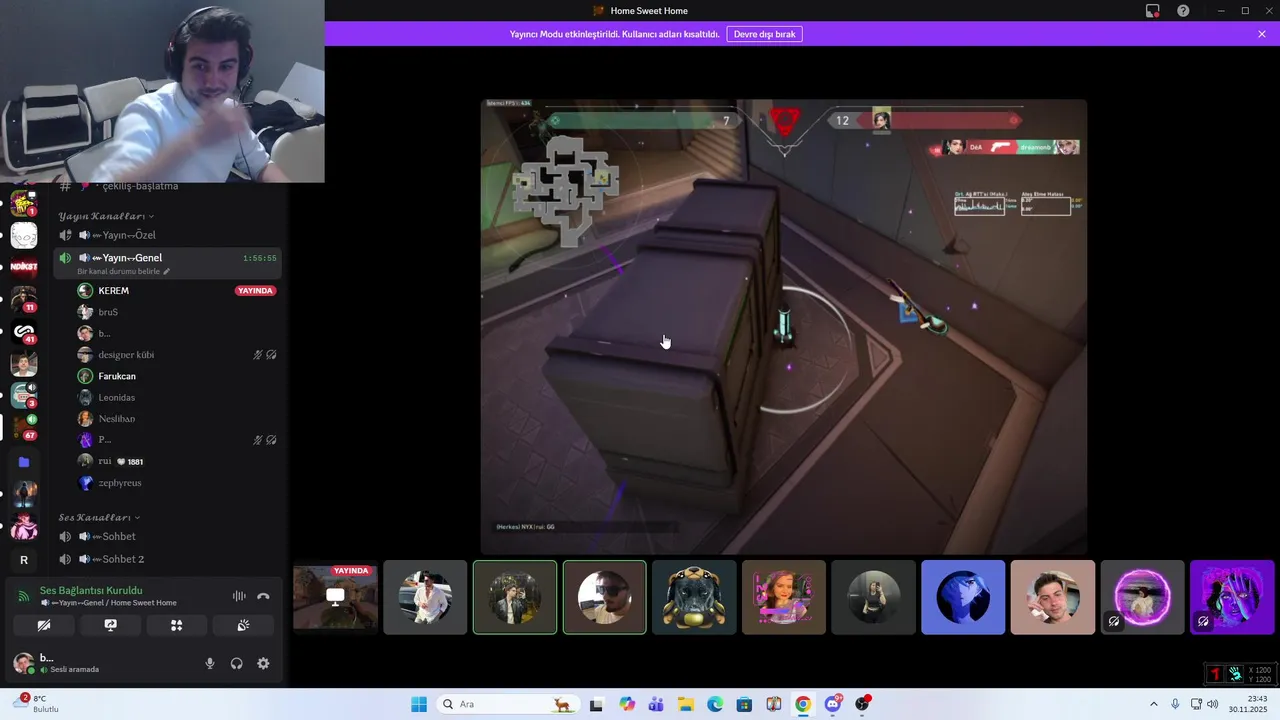The image size is (1280, 720).
Task: Open Task View on the taskbar
Action: [x=596, y=704]
